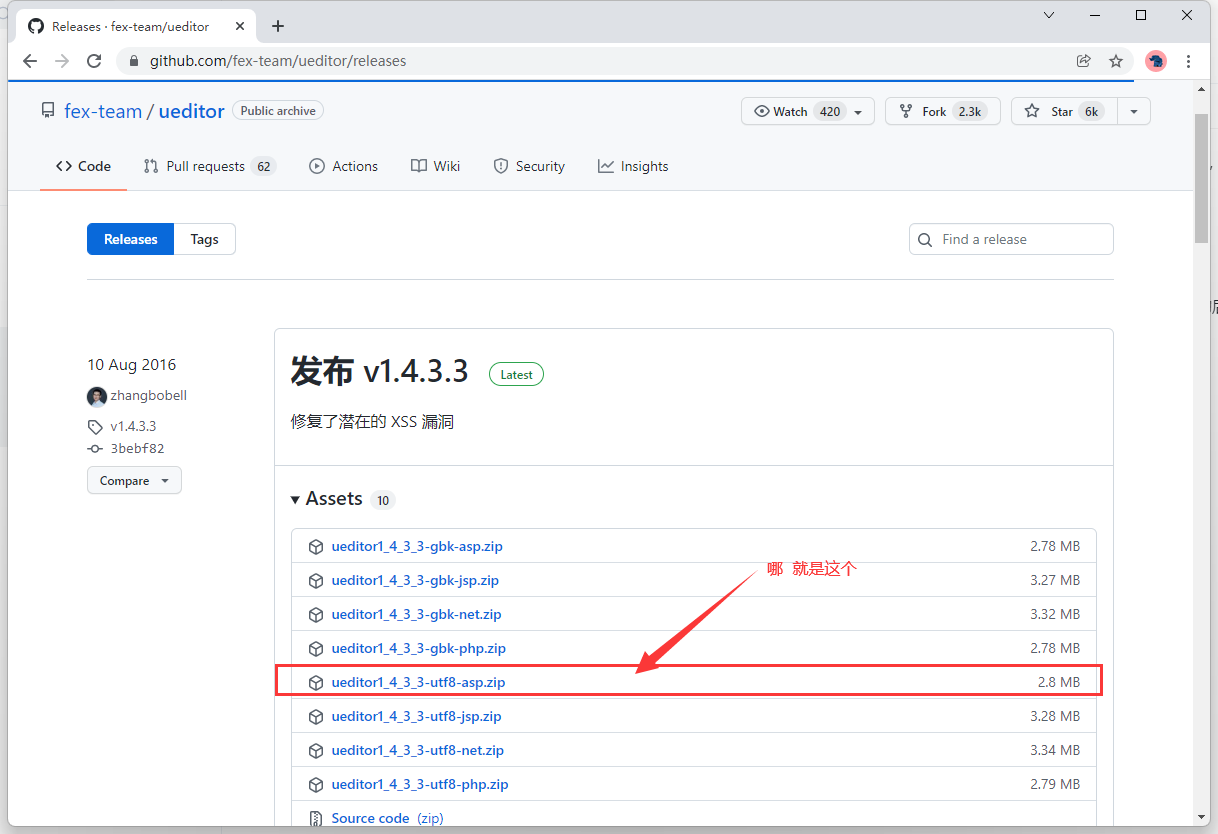Click the Latest badge
This screenshot has height=834, width=1218.
[x=516, y=374]
